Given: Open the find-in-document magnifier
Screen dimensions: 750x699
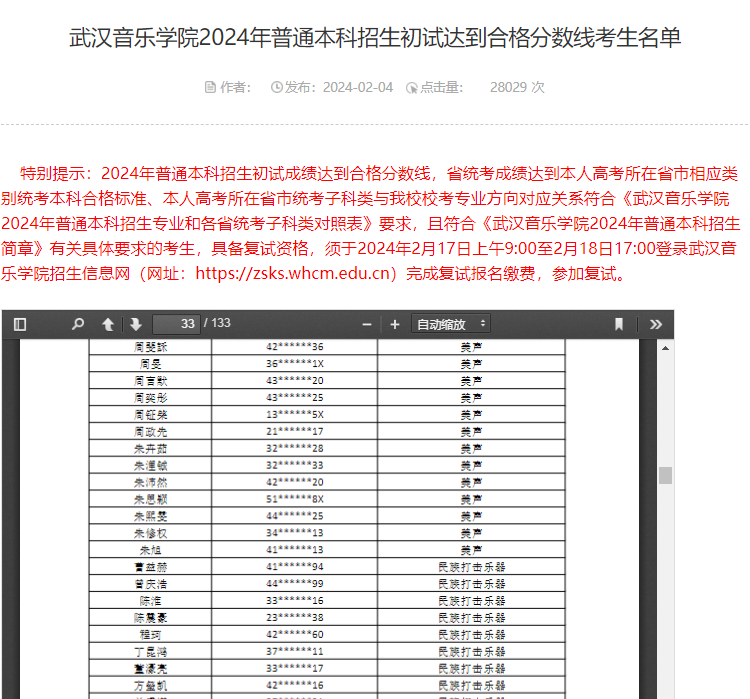Looking at the screenshot, I should coord(78,324).
